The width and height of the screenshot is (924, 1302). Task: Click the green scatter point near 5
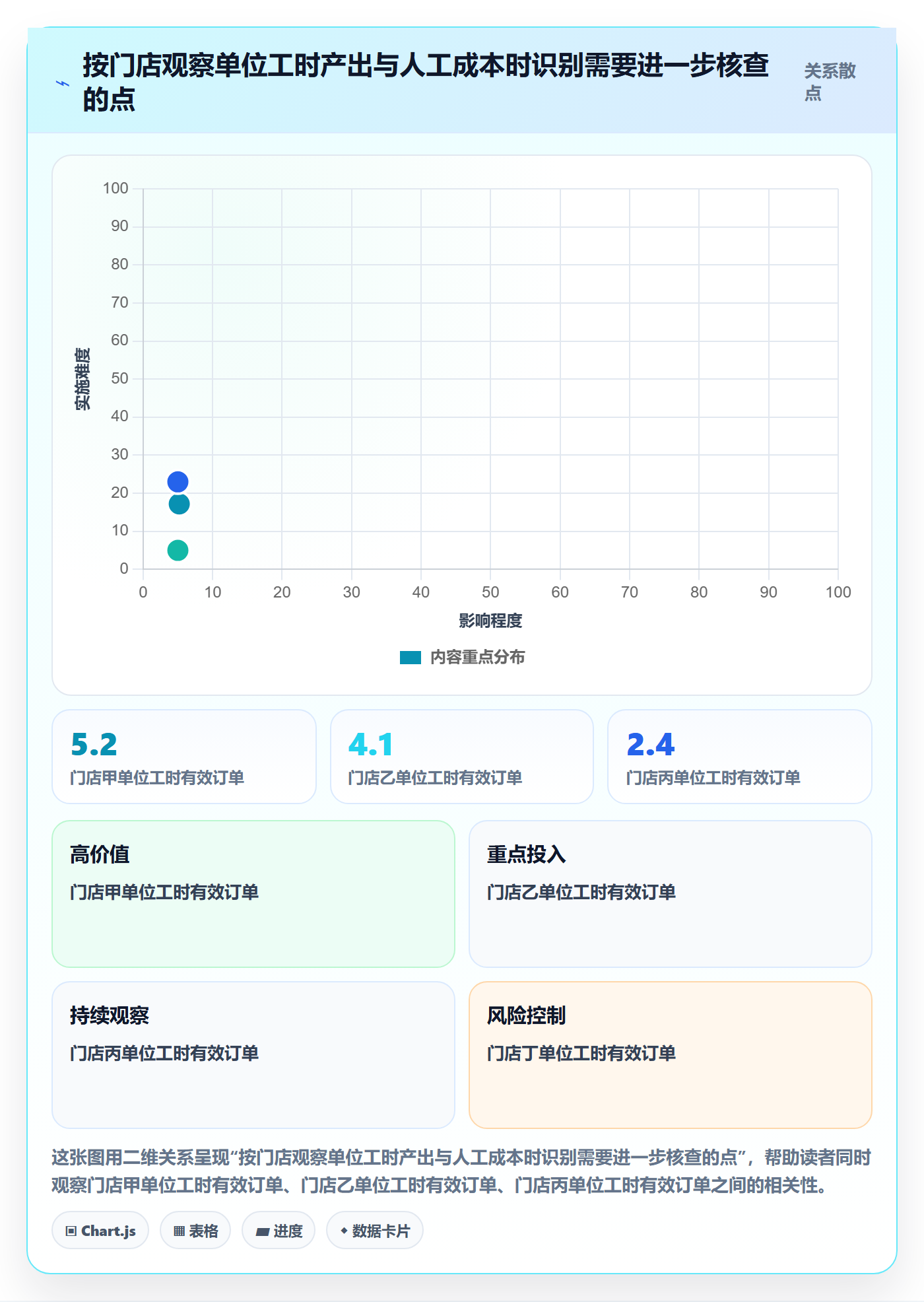coord(178,550)
